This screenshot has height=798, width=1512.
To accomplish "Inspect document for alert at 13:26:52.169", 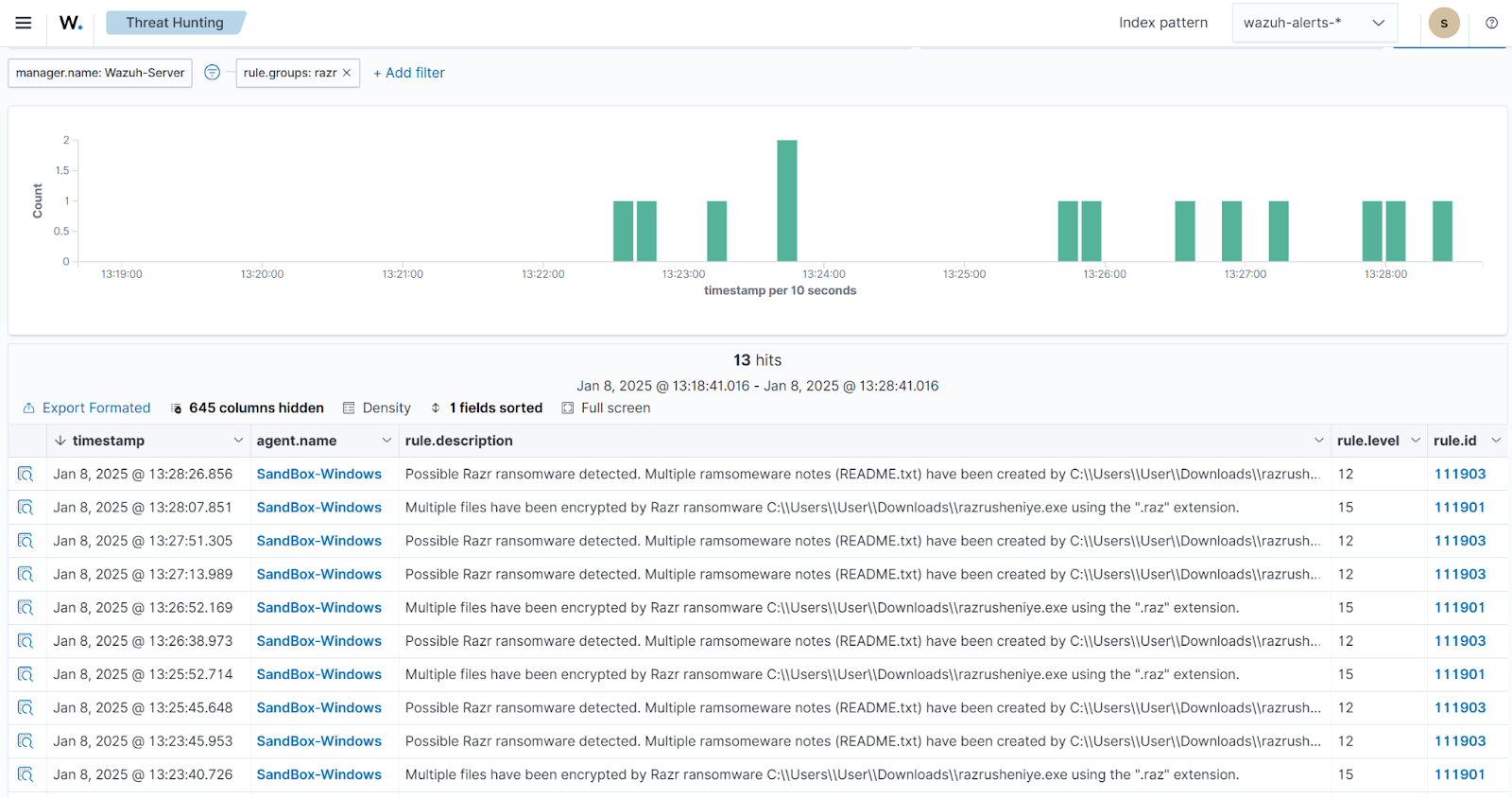I will point(26,608).
